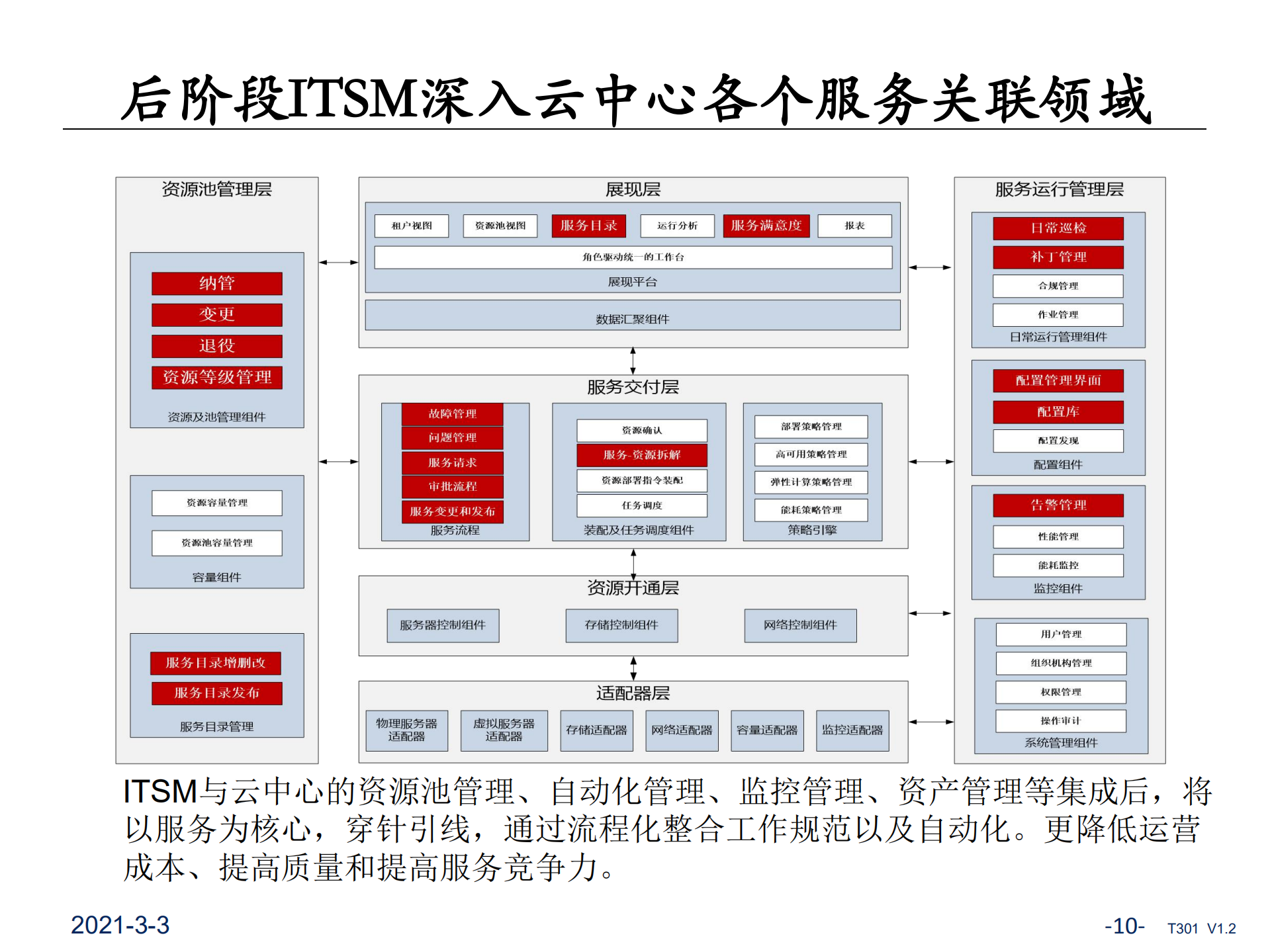1270x952 pixels.
Task: Toggle the 变更 block
Action: pyautogui.click(x=216, y=315)
